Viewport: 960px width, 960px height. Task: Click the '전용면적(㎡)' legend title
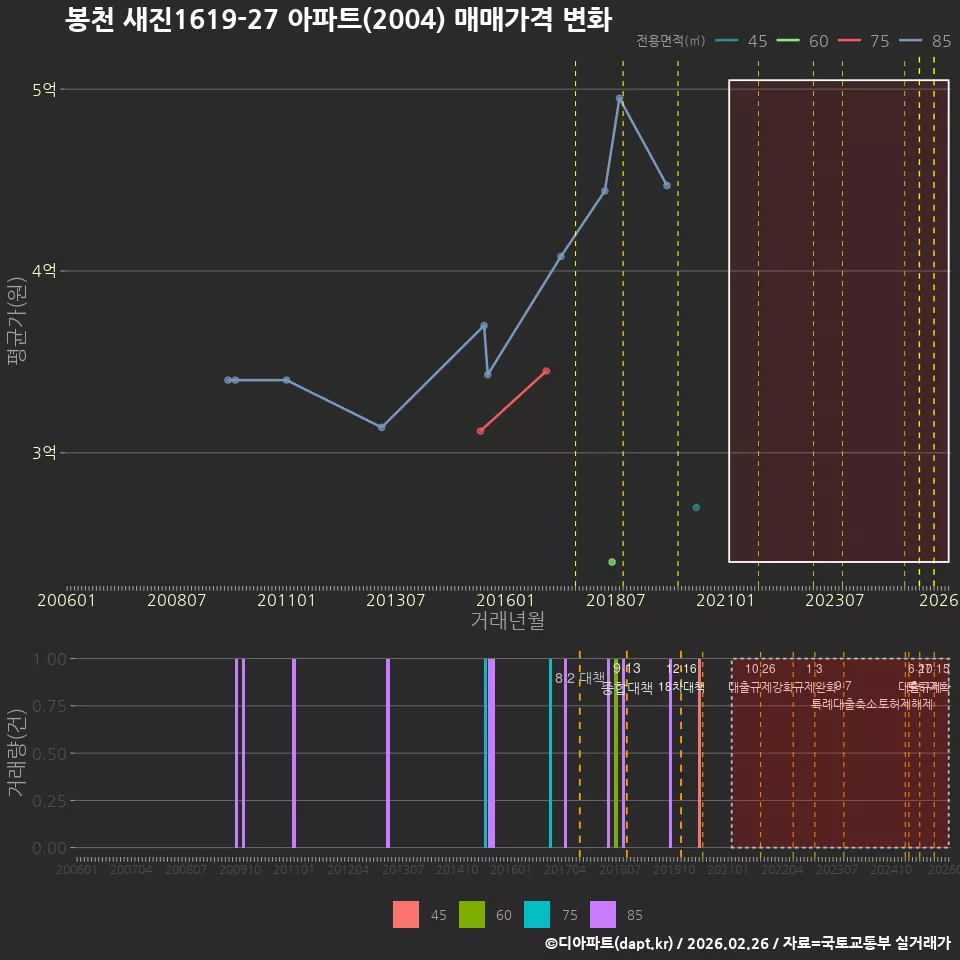pyautogui.click(x=670, y=41)
